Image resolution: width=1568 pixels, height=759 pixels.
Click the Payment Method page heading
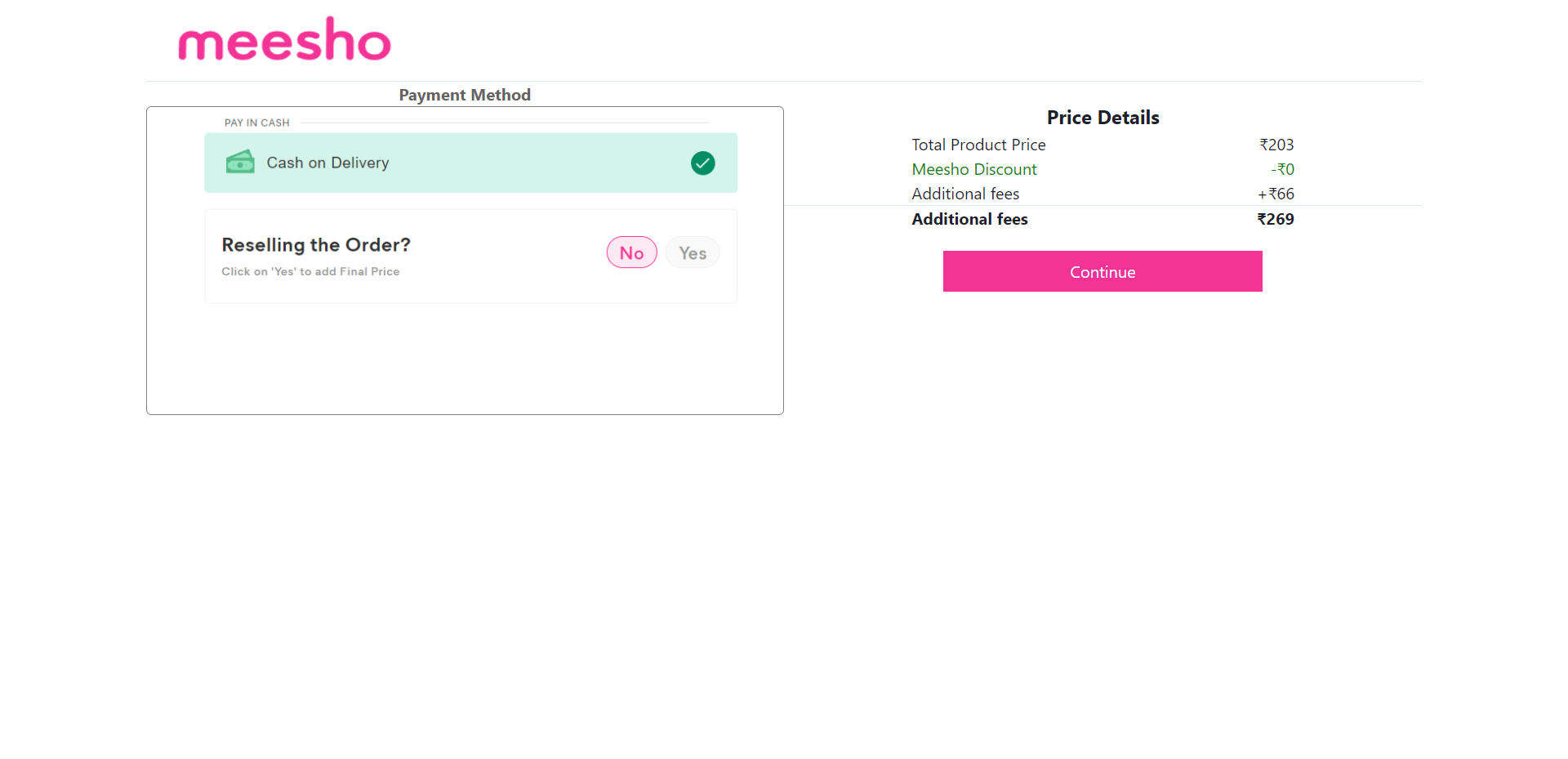(x=464, y=95)
